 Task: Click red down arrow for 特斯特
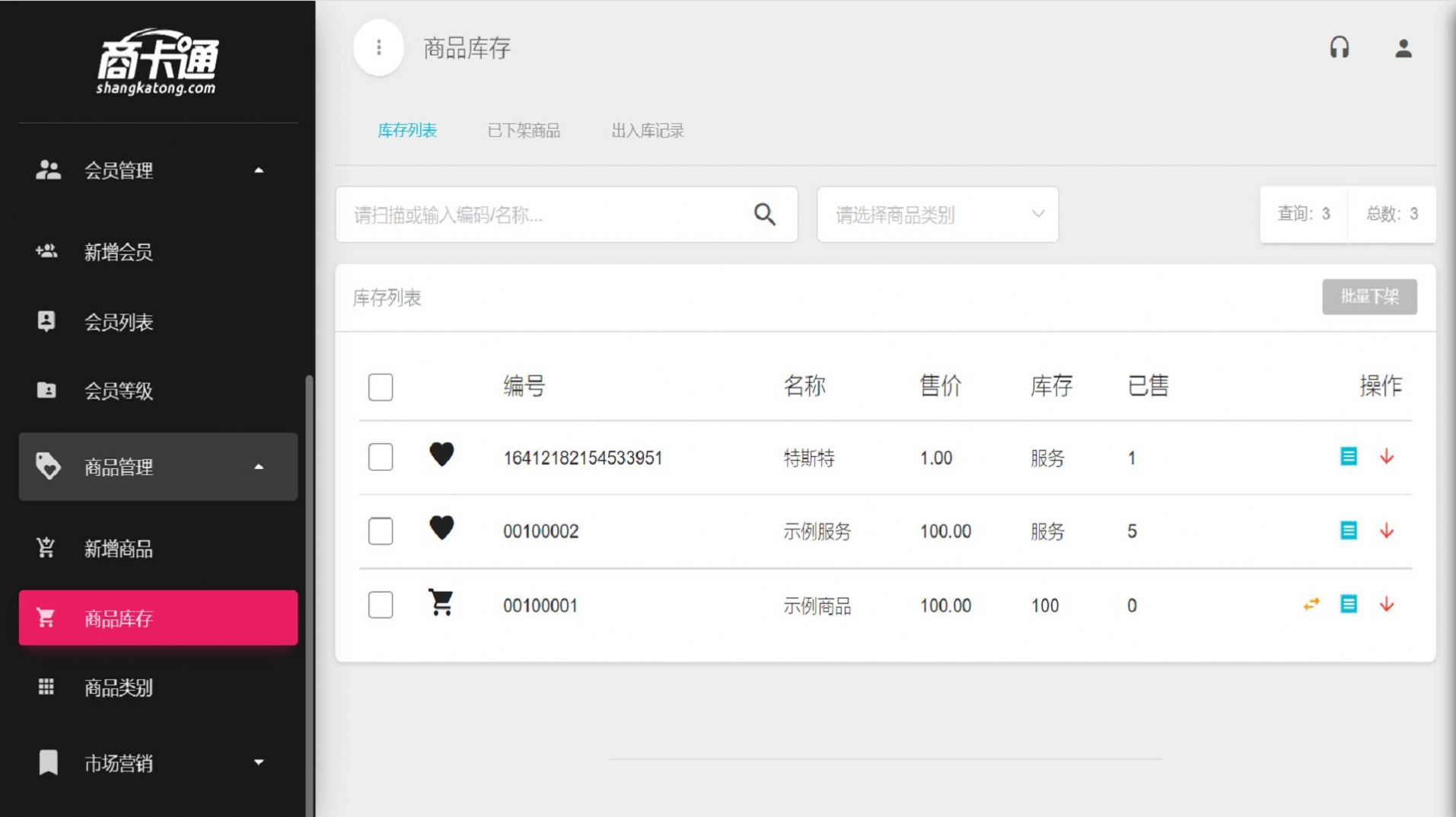coord(1387,456)
